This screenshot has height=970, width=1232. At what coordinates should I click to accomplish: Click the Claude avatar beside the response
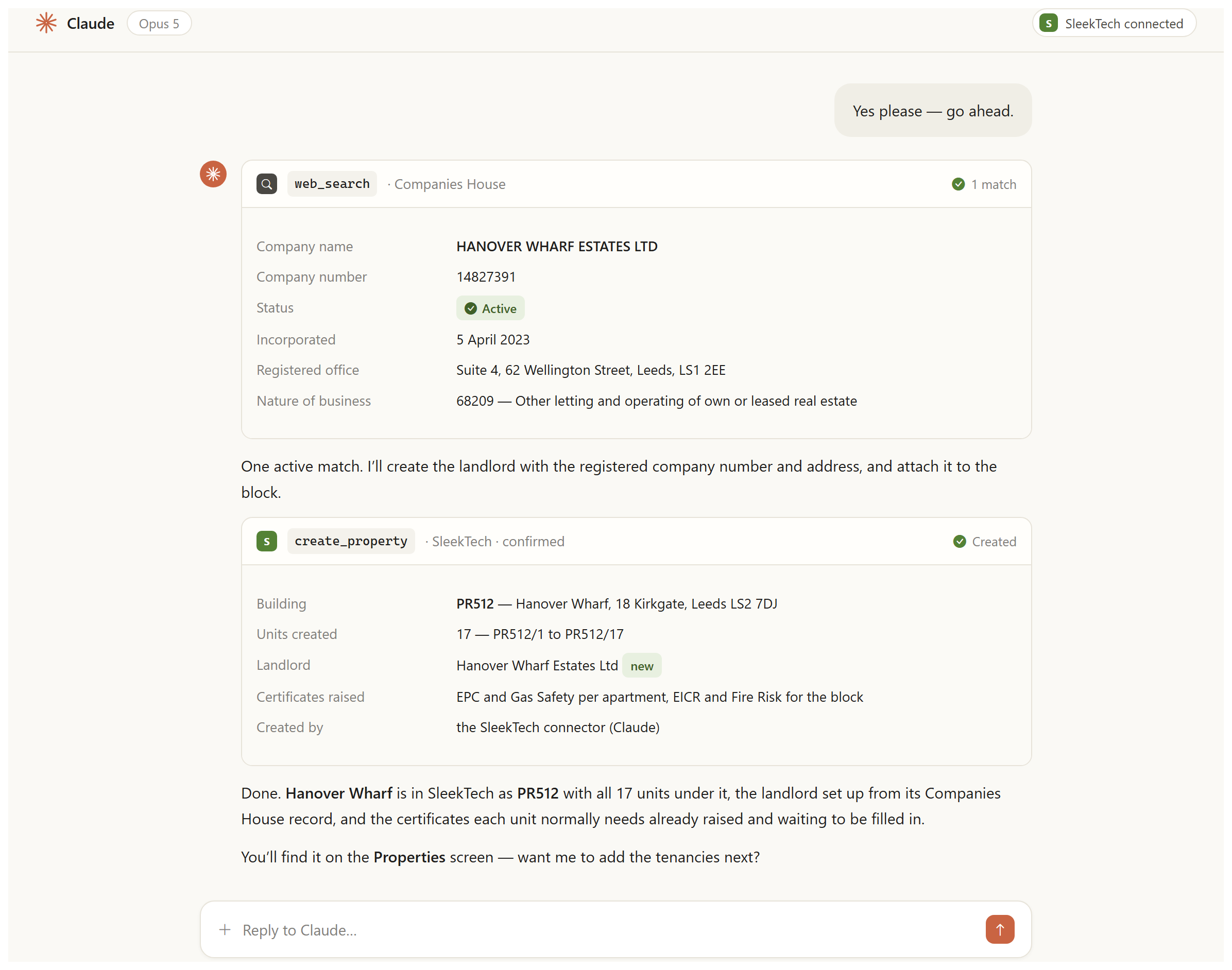[213, 174]
